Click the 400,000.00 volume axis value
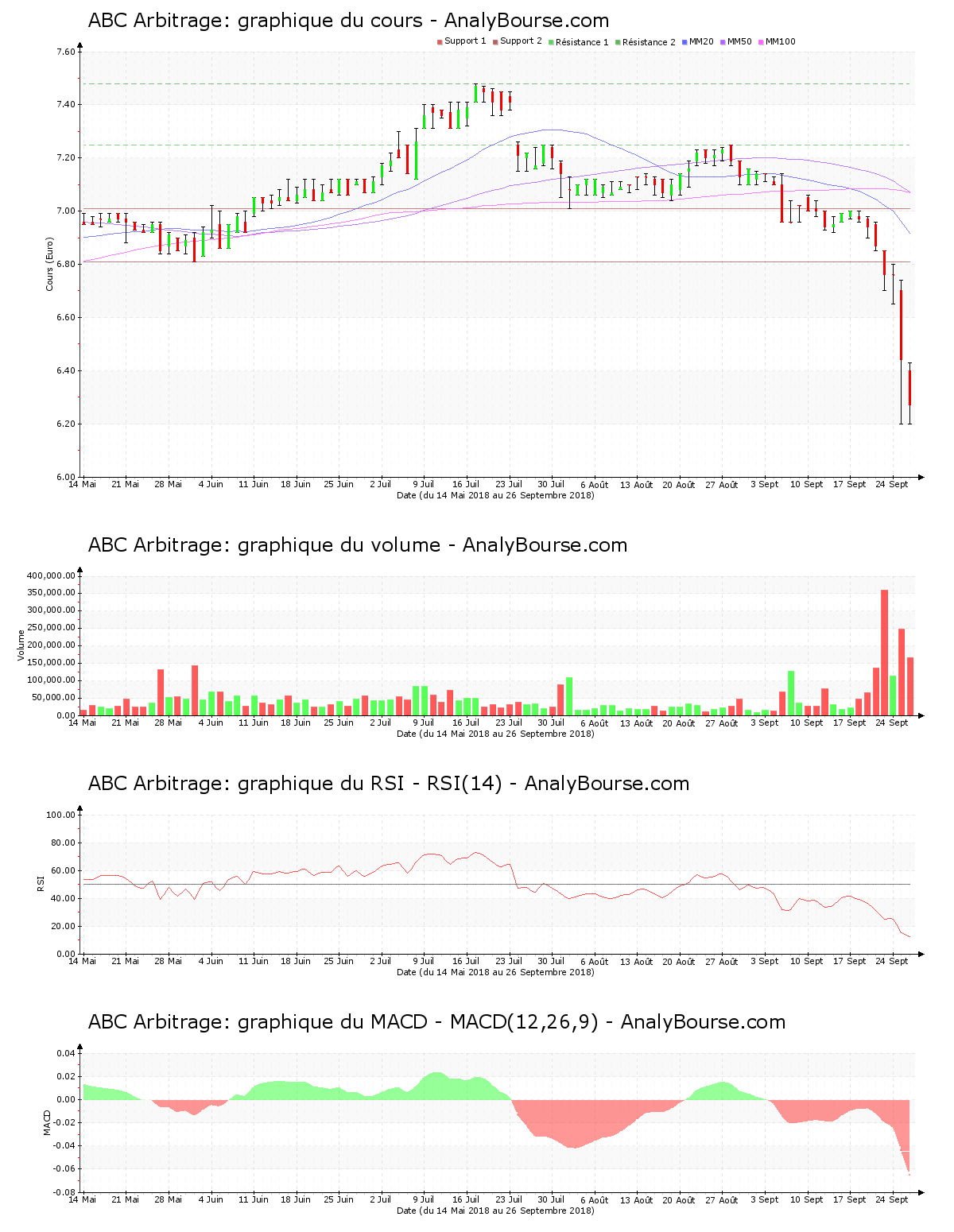The width and height of the screenshot is (954, 1232). (51, 575)
